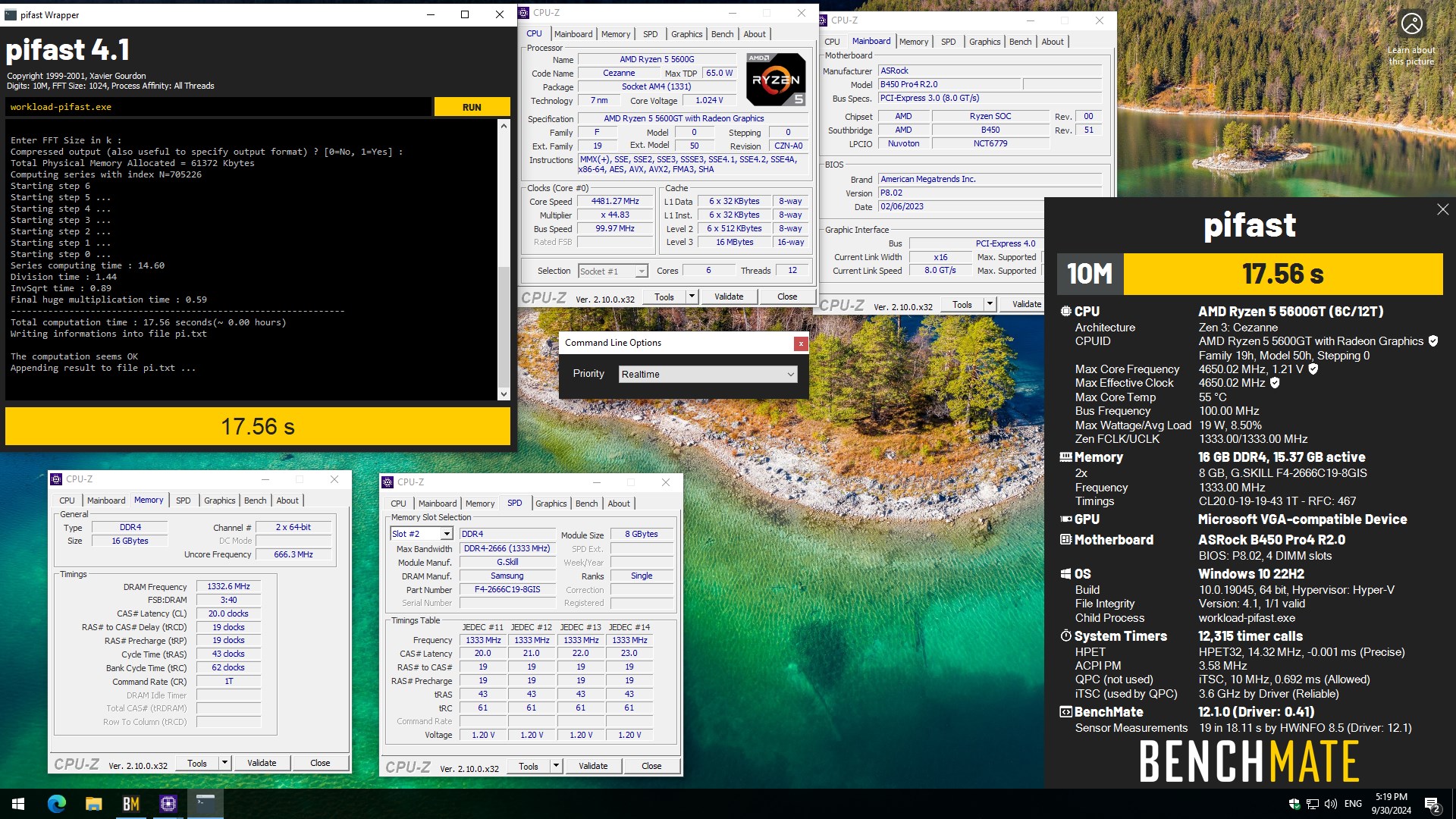Click Close button in SPD CPU-Z window
1456x819 pixels.
651,766
